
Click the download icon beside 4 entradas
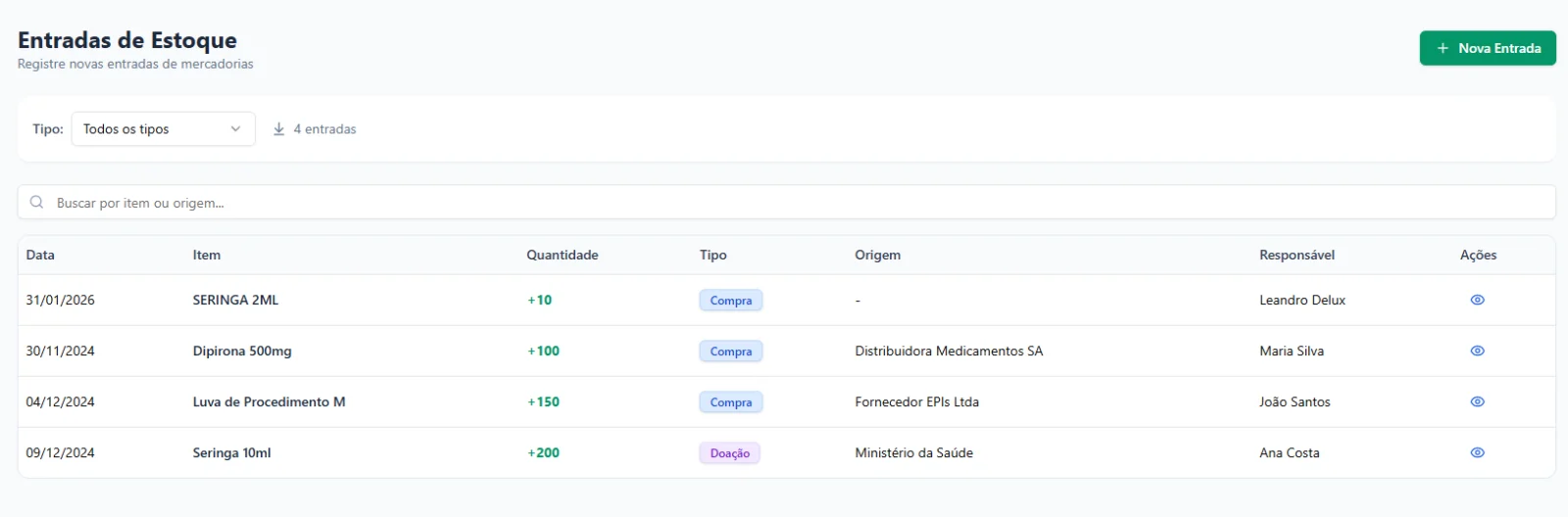pyautogui.click(x=279, y=129)
